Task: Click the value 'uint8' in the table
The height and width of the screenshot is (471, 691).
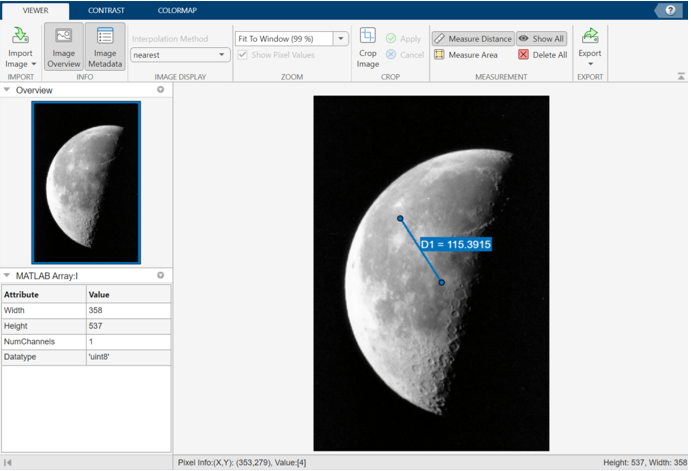Action: [x=99, y=357]
